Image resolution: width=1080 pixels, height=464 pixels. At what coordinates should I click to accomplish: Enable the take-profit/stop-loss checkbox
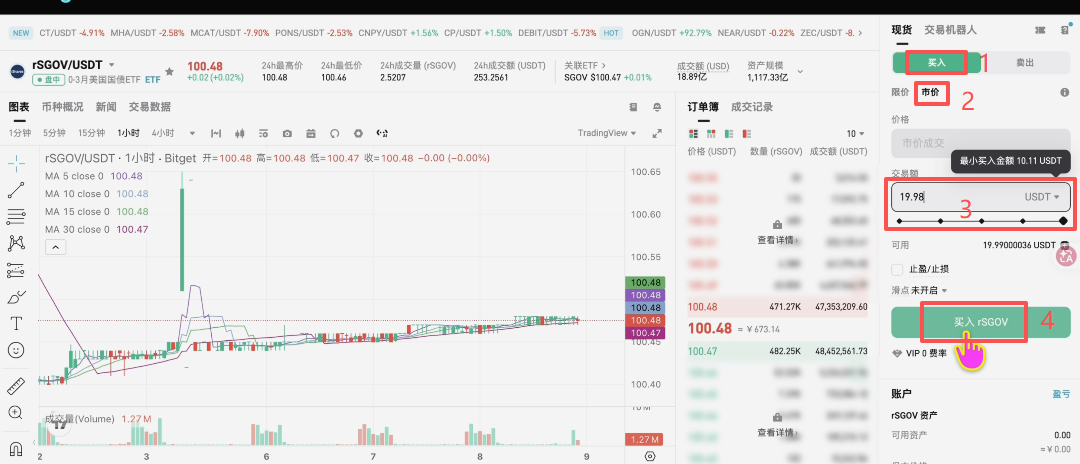click(x=897, y=269)
